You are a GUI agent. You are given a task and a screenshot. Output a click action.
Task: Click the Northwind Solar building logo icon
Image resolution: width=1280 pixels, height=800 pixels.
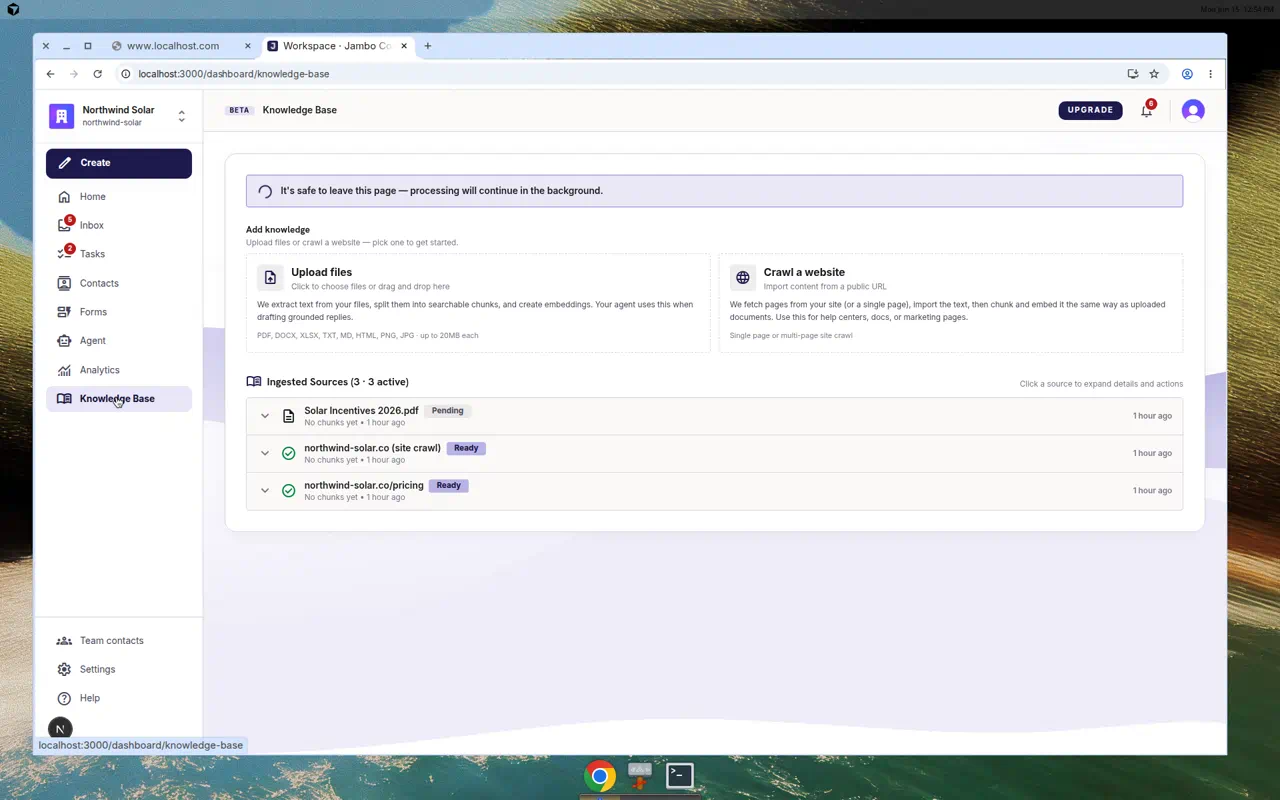tap(61, 116)
